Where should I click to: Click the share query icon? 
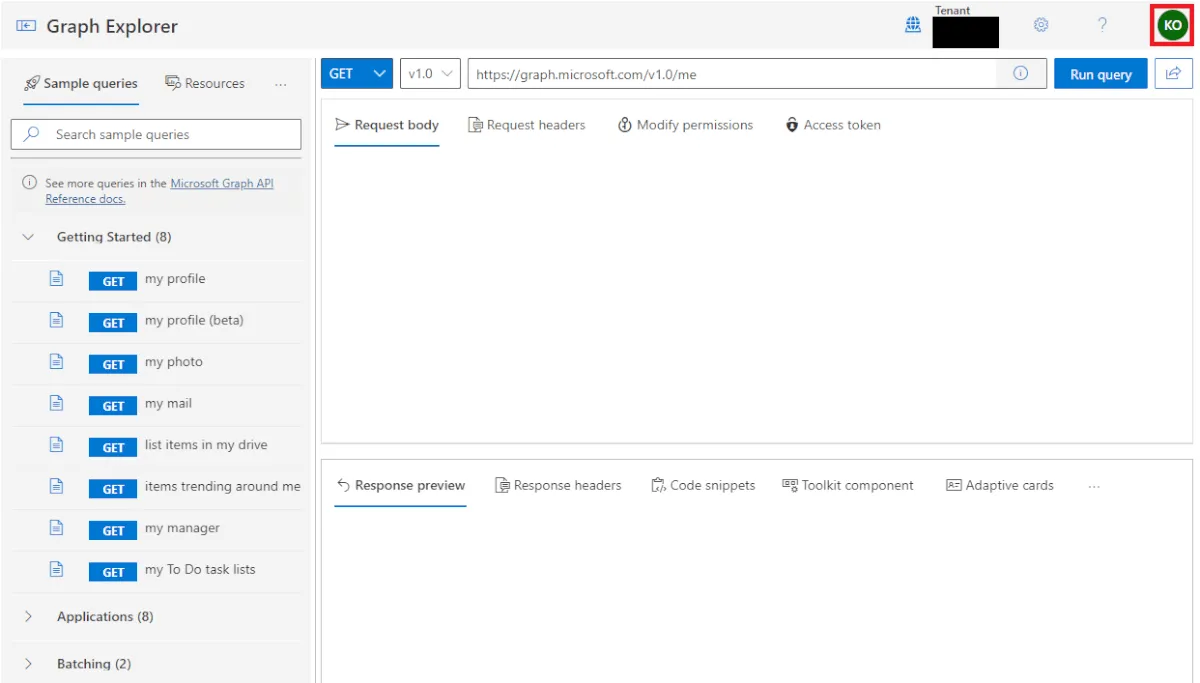tap(1173, 73)
